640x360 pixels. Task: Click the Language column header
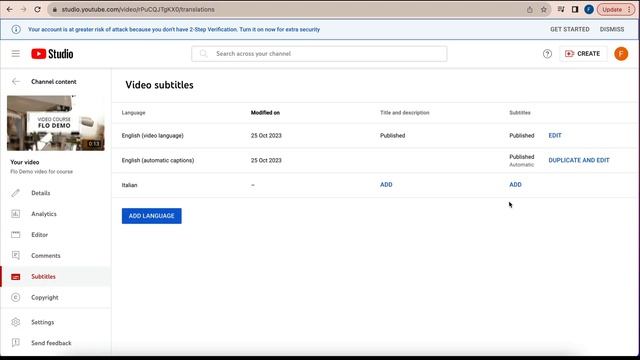pos(133,113)
